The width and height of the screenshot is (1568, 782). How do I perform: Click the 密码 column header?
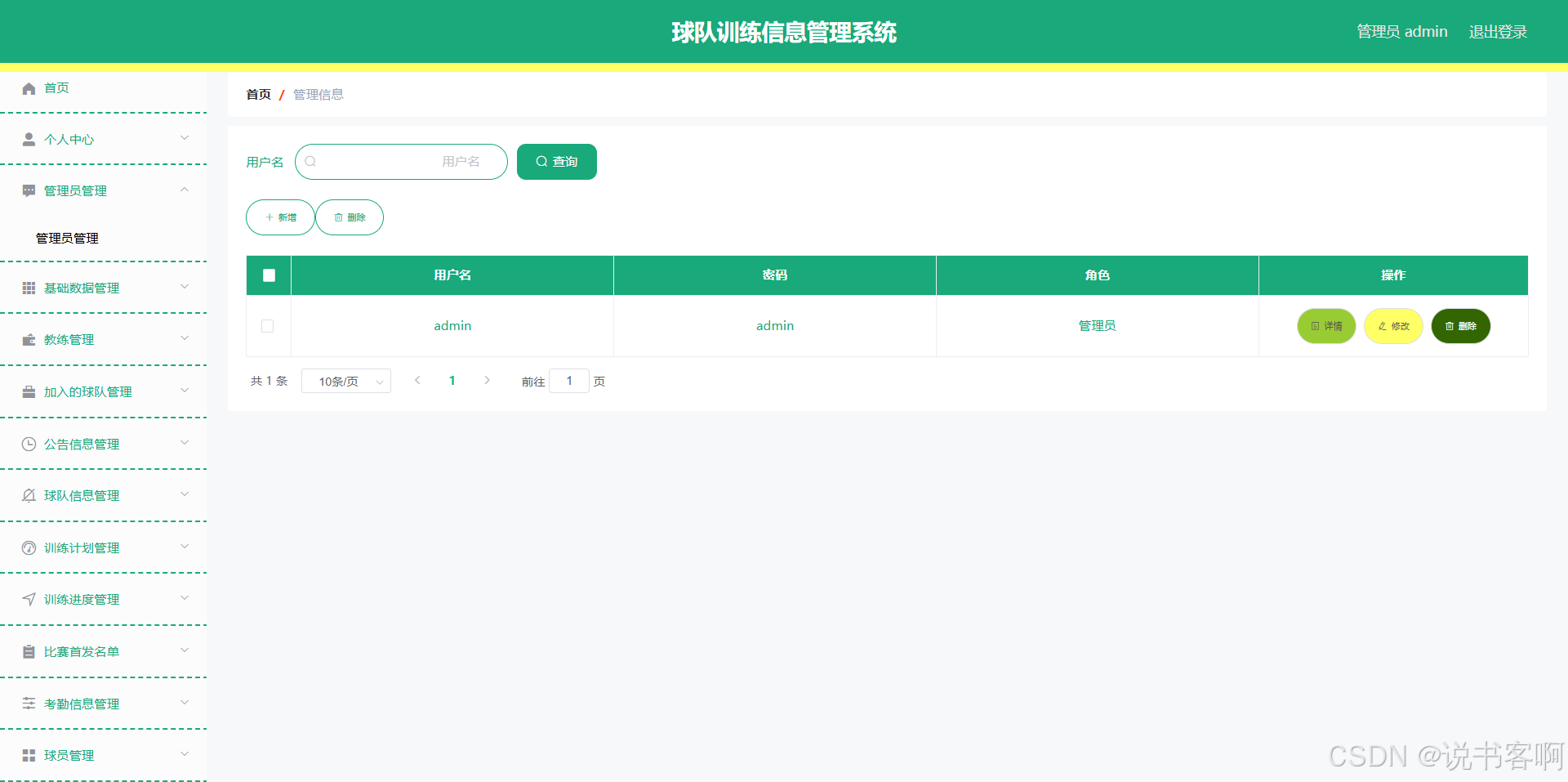click(775, 275)
